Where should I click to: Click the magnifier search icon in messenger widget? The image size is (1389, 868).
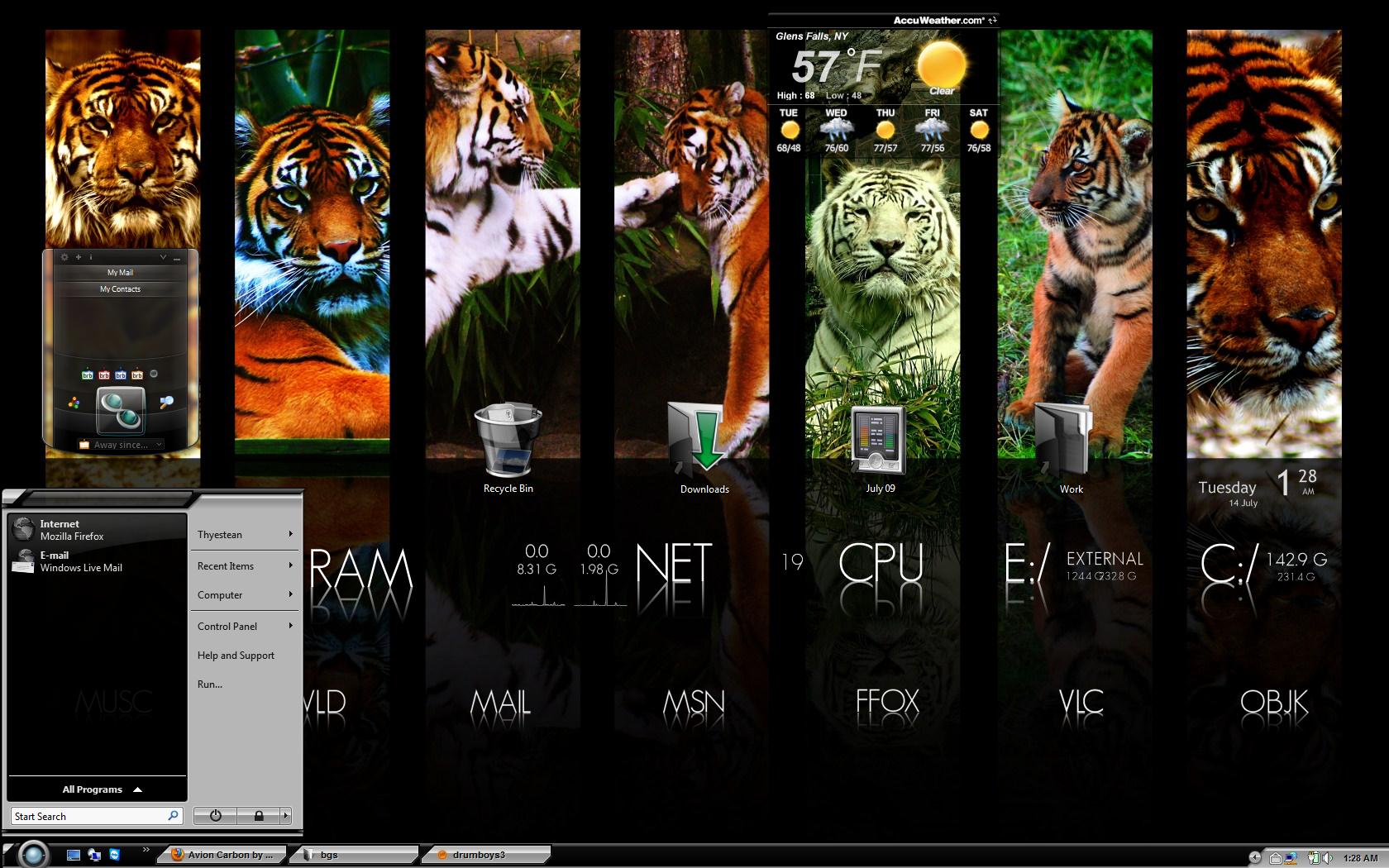pos(166,403)
